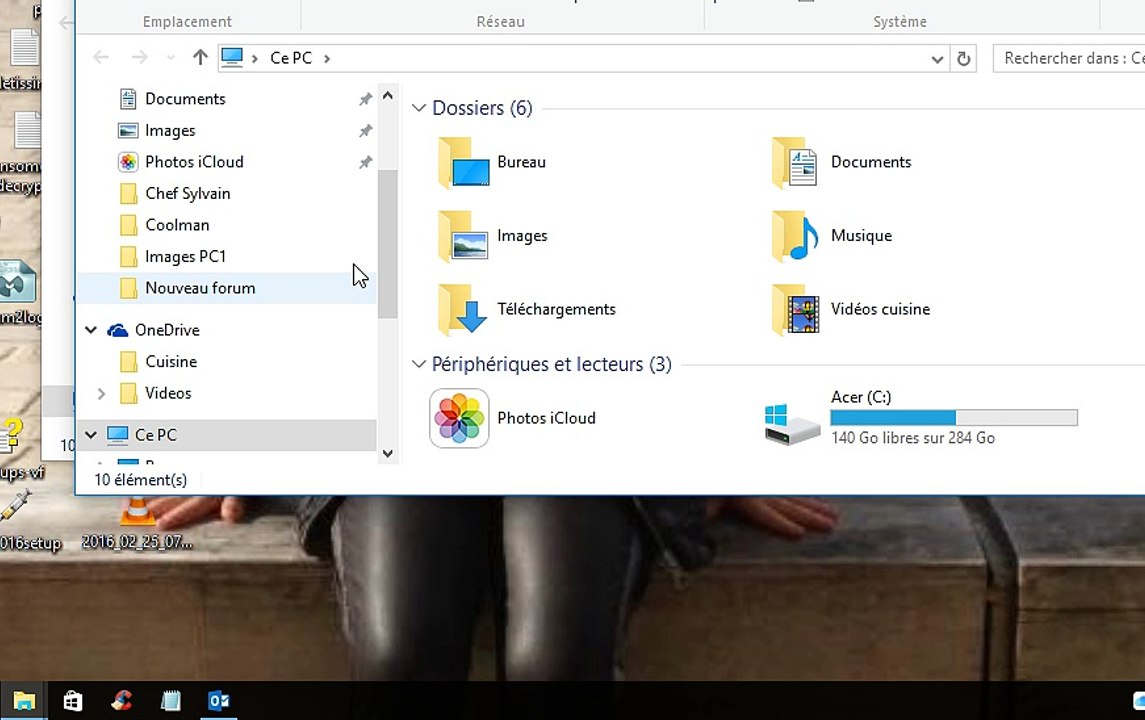Expand the Videos folder under OneDrive
Image resolution: width=1145 pixels, height=720 pixels.
point(102,394)
